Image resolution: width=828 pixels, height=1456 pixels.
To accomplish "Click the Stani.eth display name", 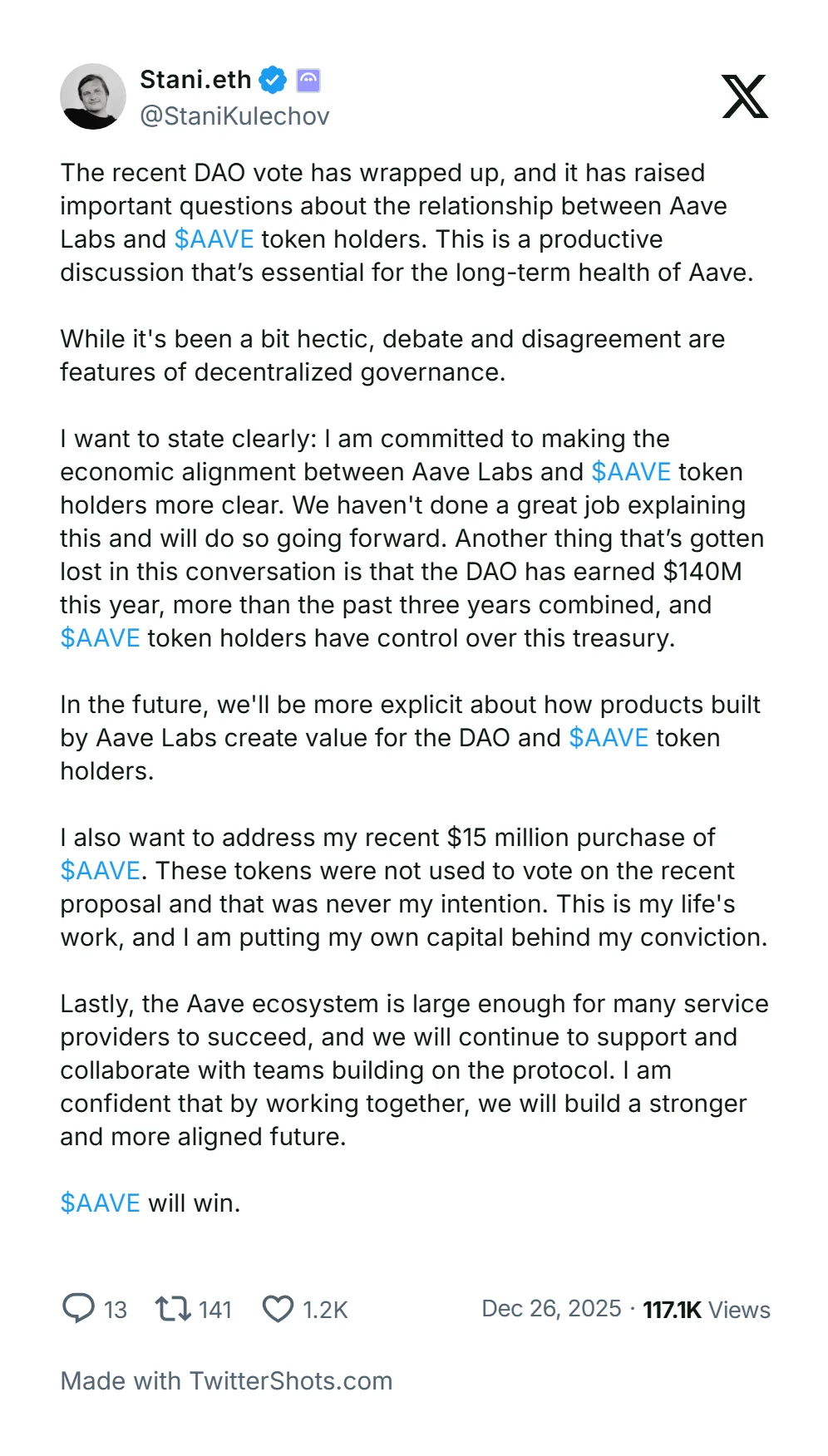I will pos(195,80).
